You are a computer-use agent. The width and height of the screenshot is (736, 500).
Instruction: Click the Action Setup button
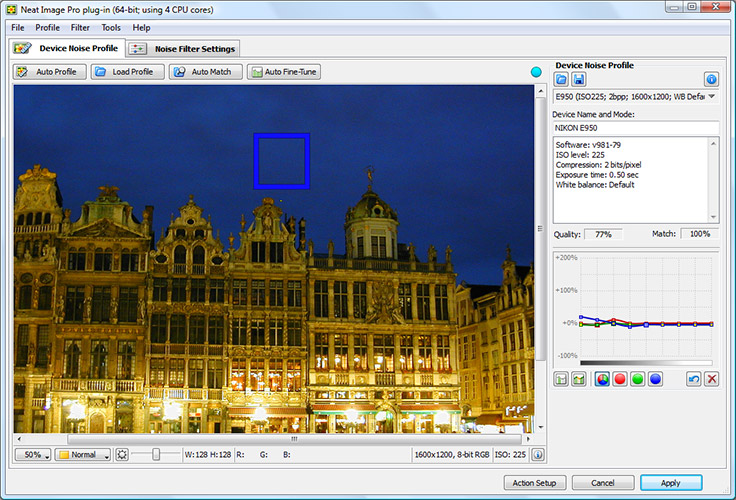[x=535, y=483]
